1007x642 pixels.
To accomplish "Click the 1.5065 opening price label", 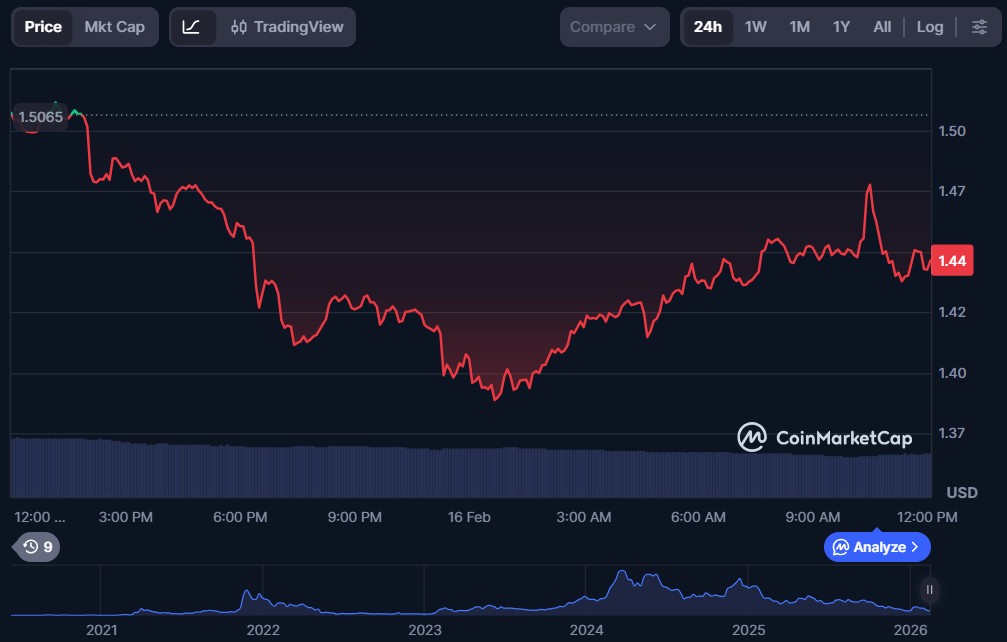I will coord(40,117).
